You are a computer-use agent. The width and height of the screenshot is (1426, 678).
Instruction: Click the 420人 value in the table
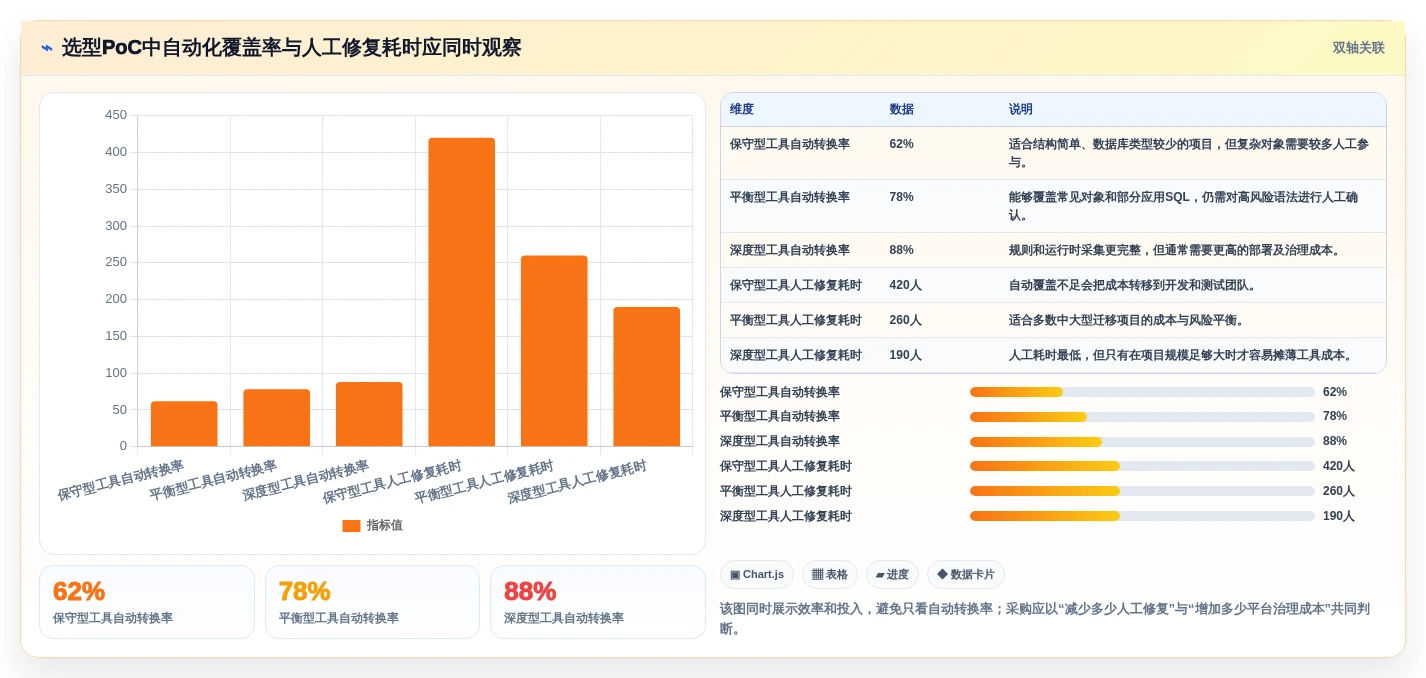pyautogui.click(x=905, y=285)
